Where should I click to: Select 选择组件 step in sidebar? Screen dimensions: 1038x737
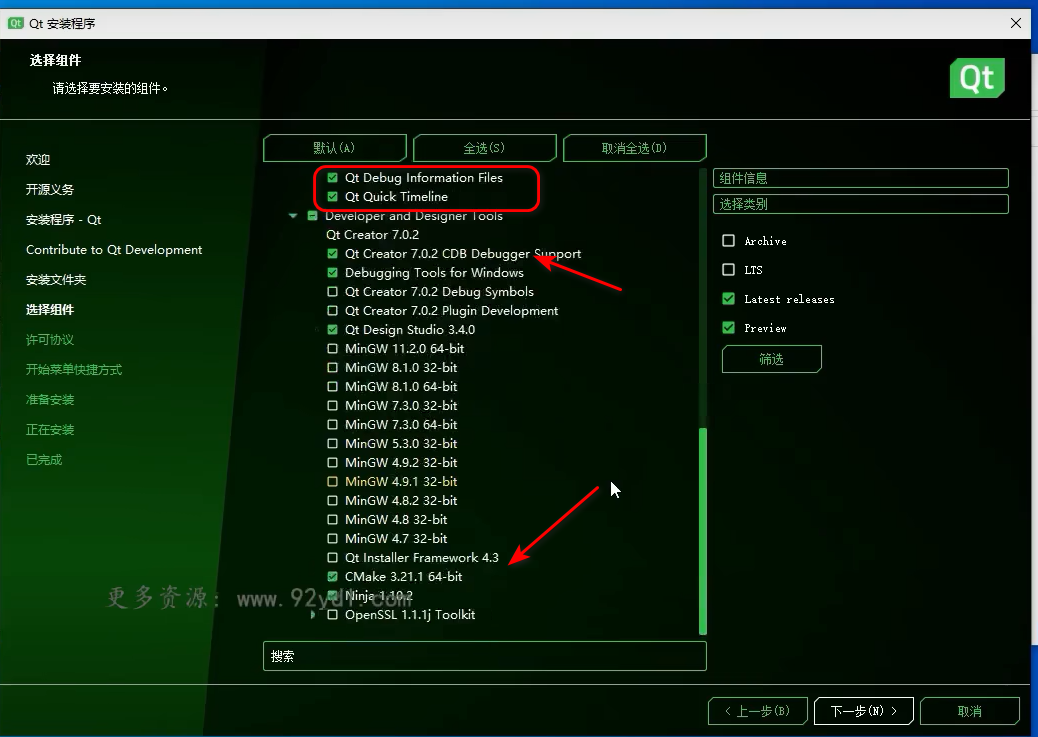tap(50, 309)
